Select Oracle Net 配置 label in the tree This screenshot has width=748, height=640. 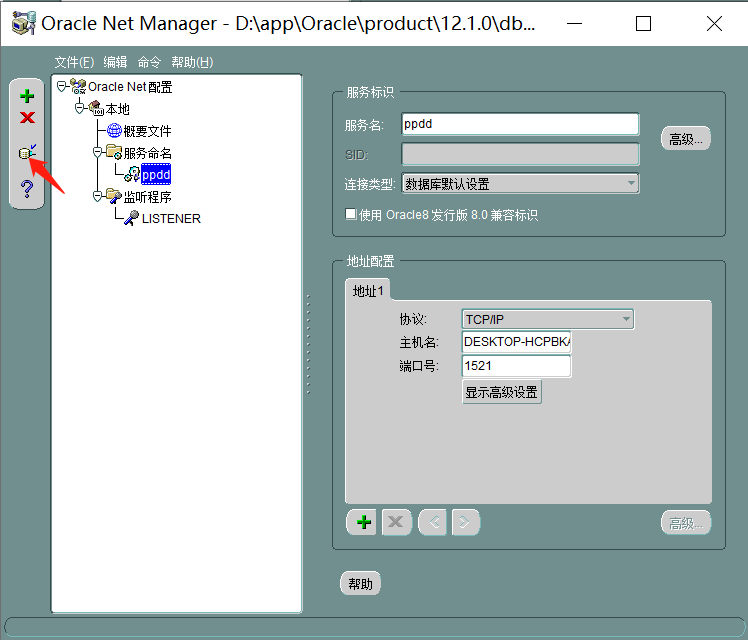[x=130, y=87]
